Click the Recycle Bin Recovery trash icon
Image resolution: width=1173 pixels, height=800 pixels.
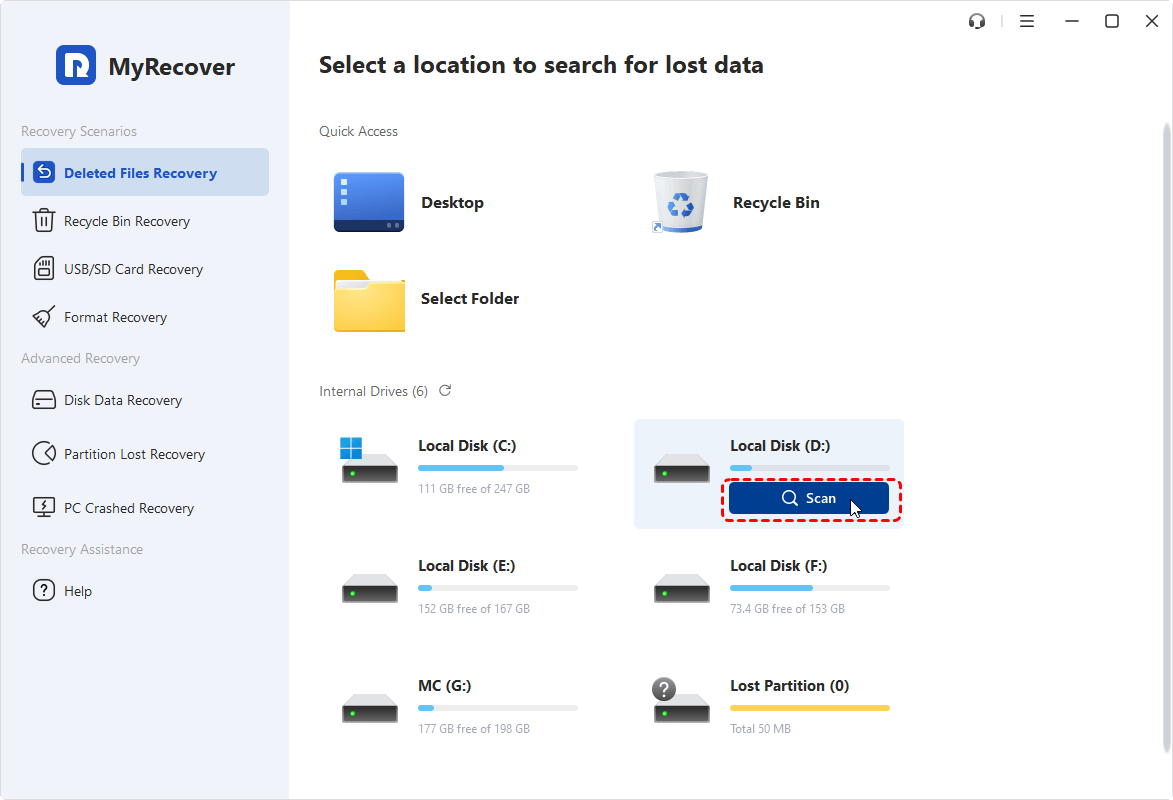(44, 221)
